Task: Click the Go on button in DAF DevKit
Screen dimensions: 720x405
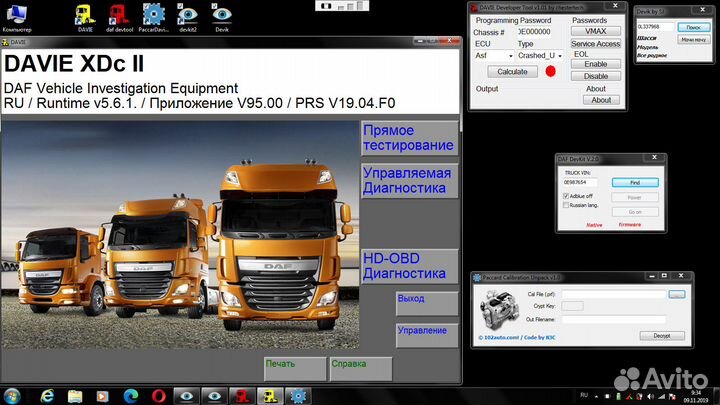Action: click(635, 212)
